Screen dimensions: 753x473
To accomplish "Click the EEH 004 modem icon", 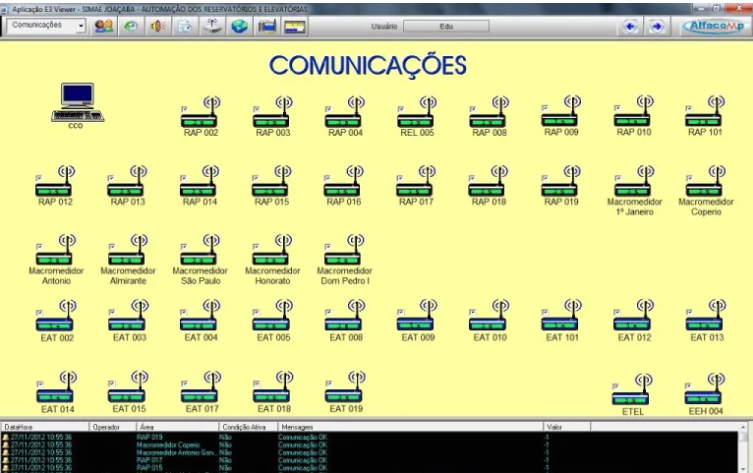I will point(706,390).
